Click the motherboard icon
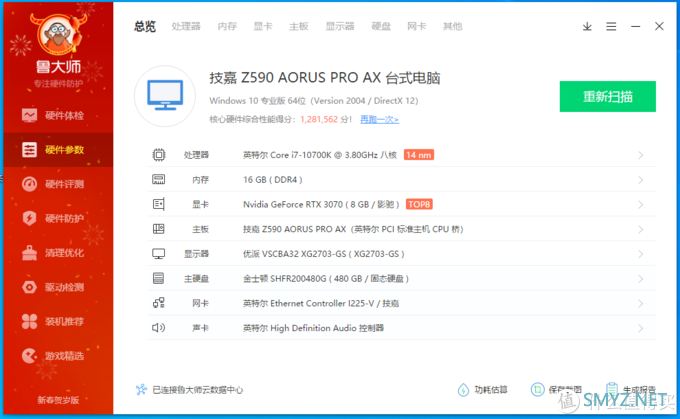680x419 pixels. coord(159,229)
